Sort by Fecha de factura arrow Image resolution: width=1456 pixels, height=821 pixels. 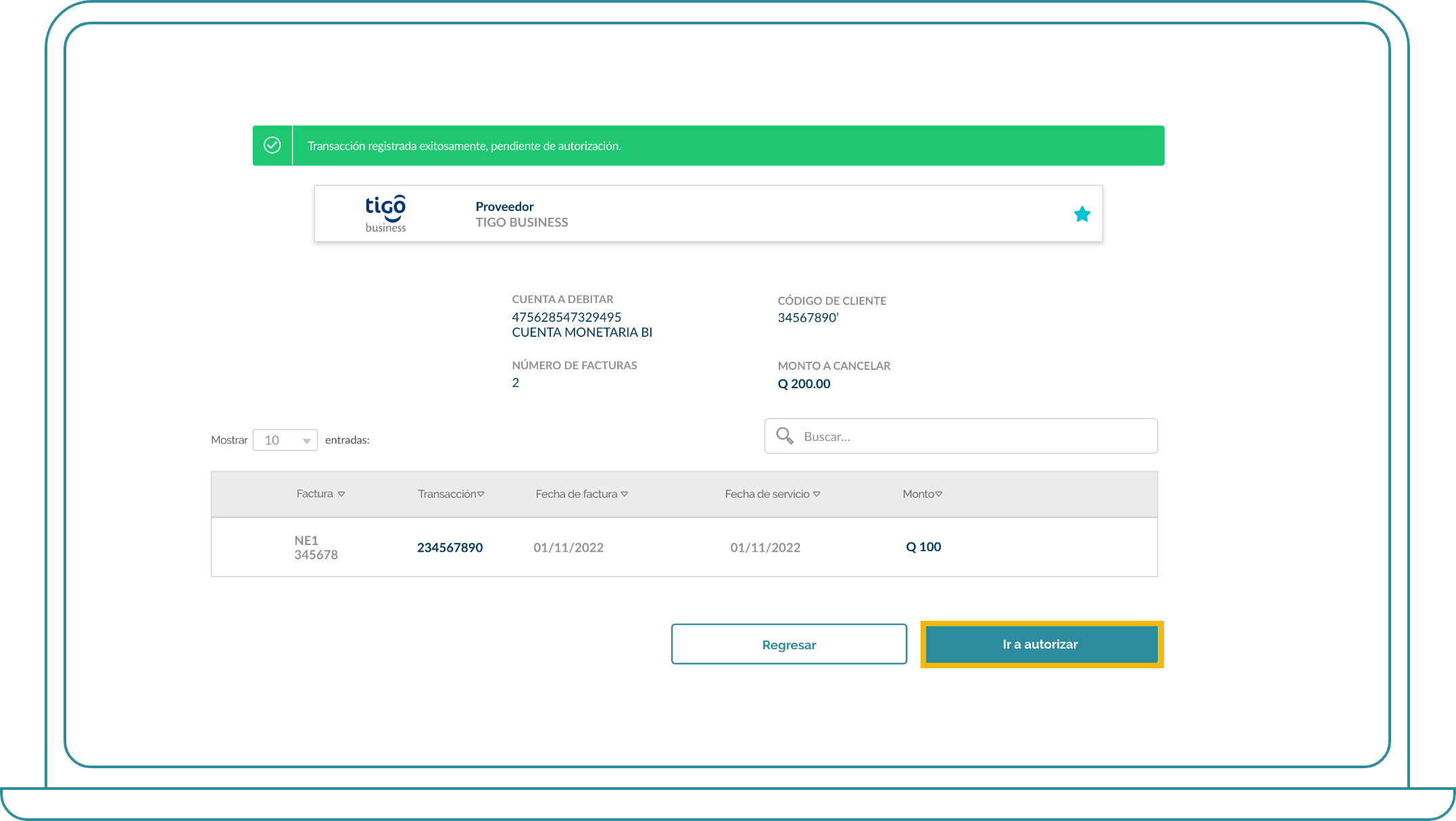[x=625, y=494]
